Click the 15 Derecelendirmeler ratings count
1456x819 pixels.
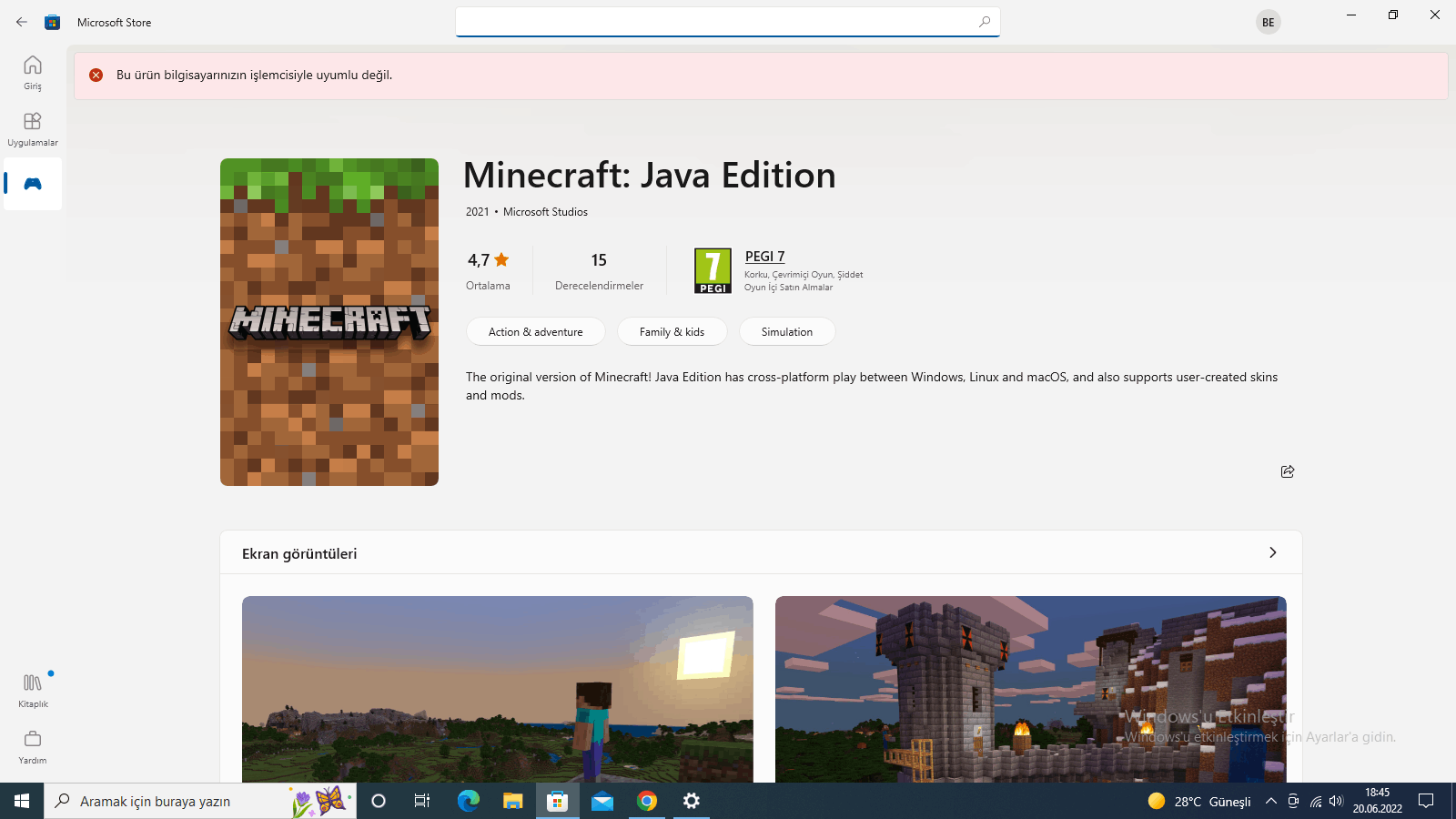click(x=599, y=271)
